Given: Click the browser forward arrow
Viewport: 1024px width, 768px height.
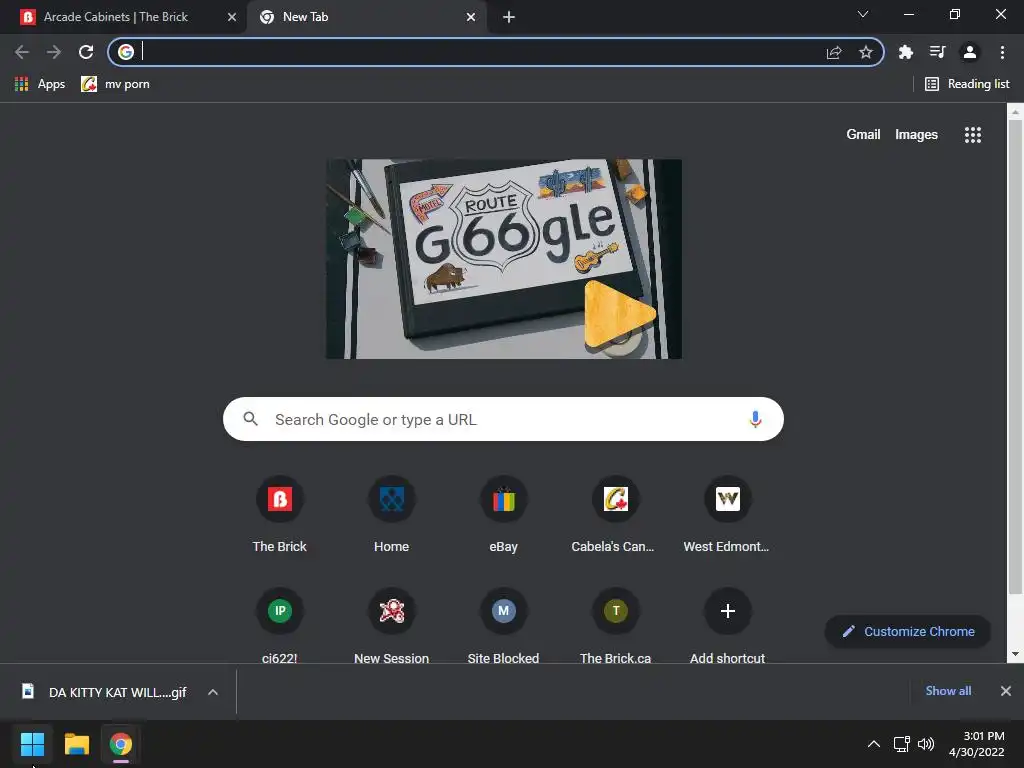Looking at the screenshot, I should point(54,52).
